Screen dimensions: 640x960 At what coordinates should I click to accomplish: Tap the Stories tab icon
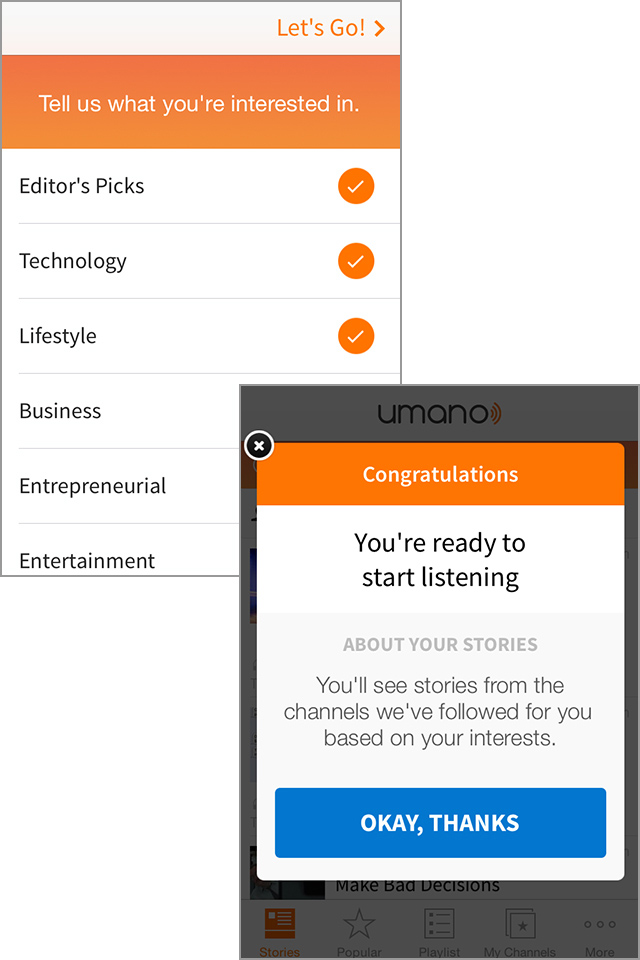(279, 923)
